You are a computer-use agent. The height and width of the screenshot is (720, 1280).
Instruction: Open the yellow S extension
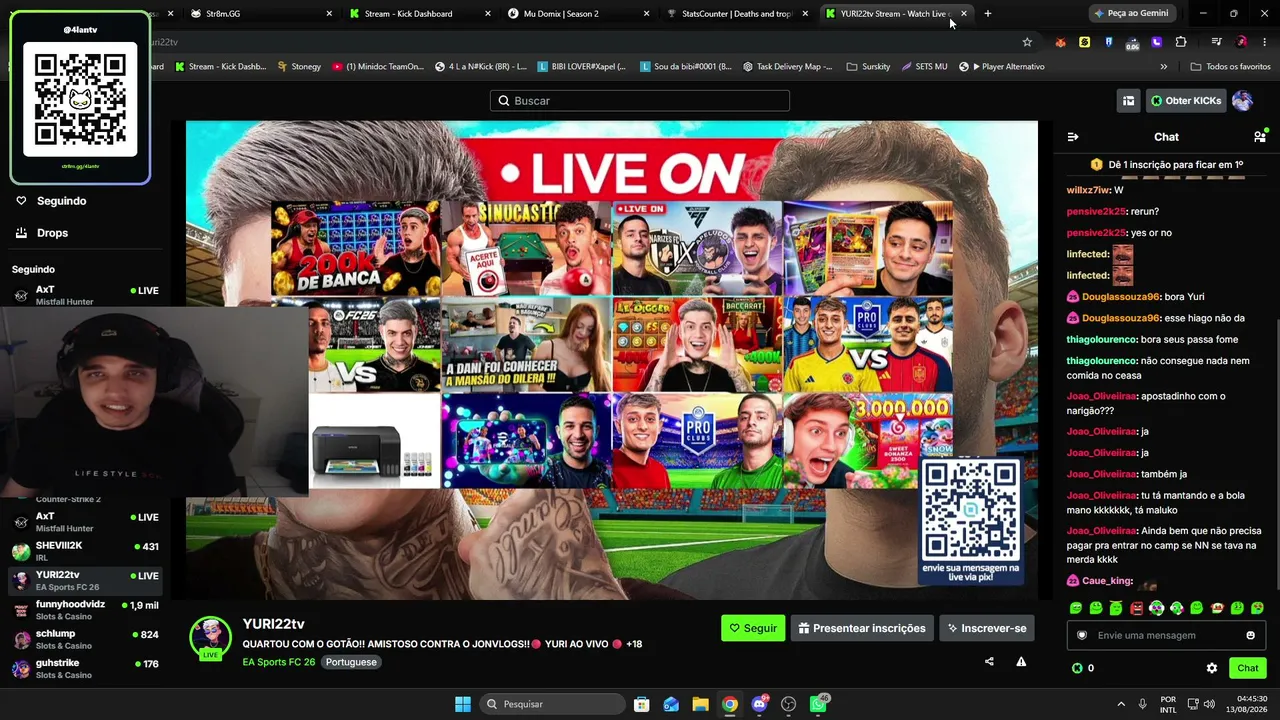point(1084,42)
